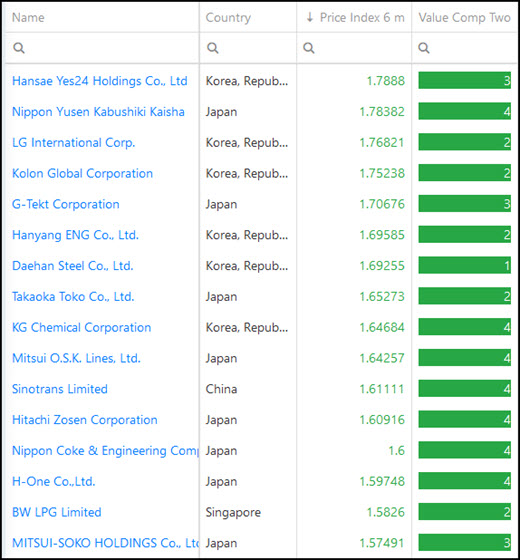Click the Name filter input field

pyautogui.click(x=102, y=48)
